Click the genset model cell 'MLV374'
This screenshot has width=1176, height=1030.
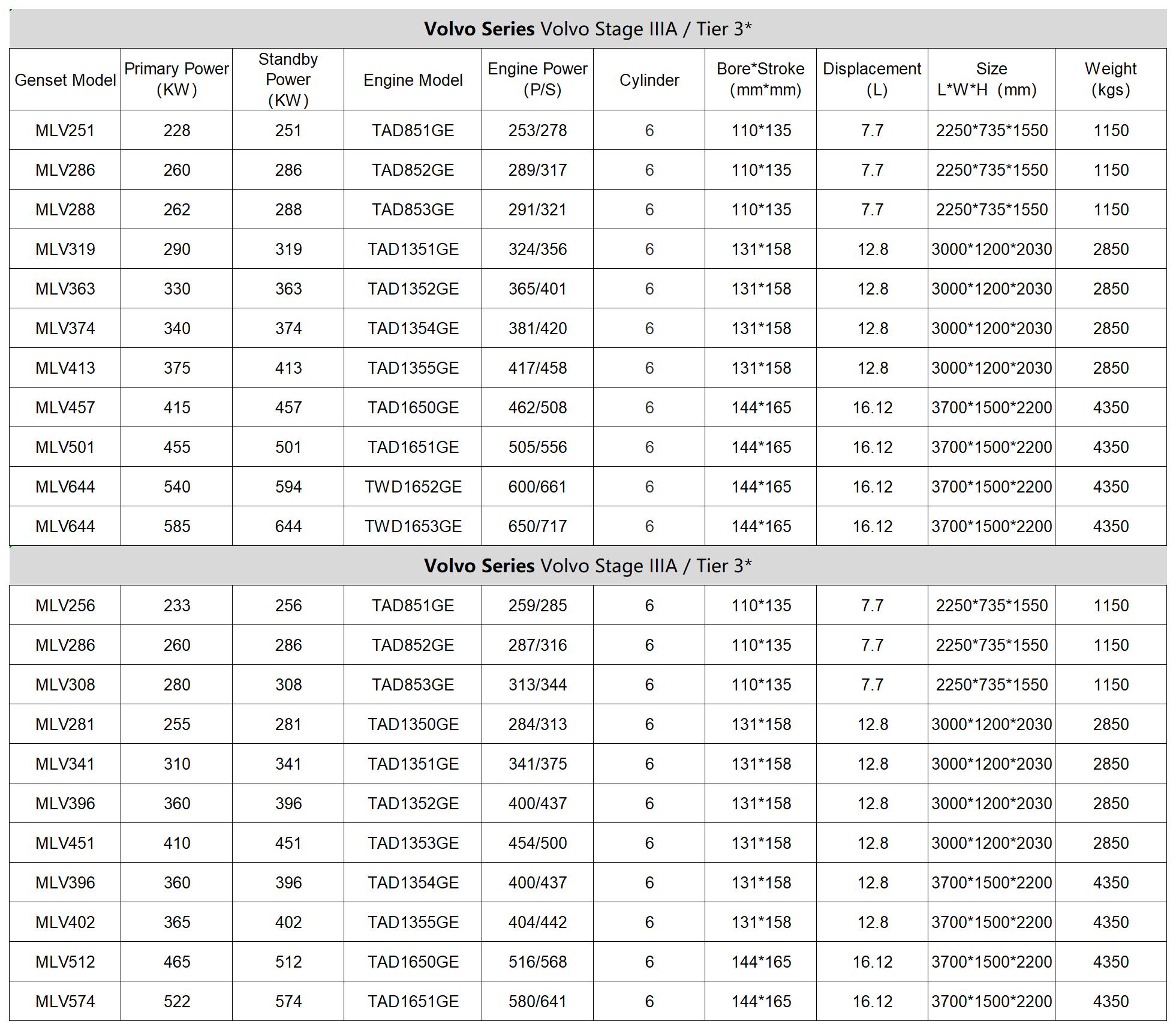[x=65, y=328]
